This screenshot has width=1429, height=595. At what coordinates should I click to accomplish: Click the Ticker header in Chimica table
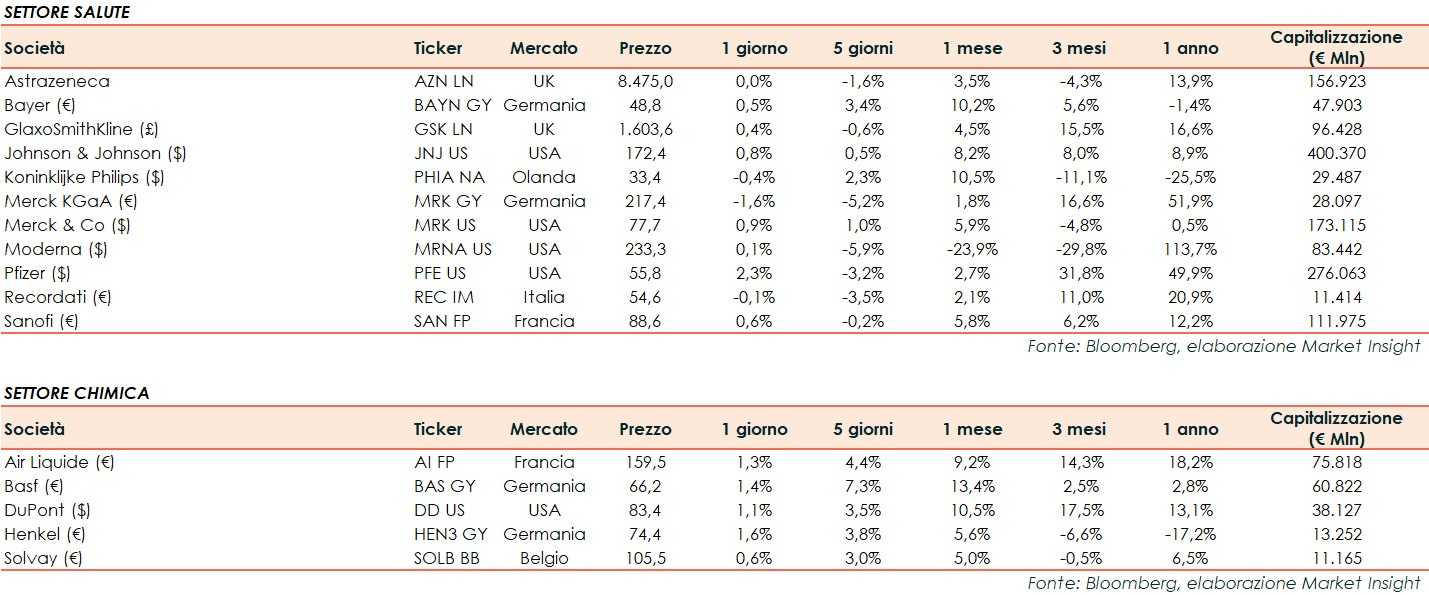click(438, 429)
